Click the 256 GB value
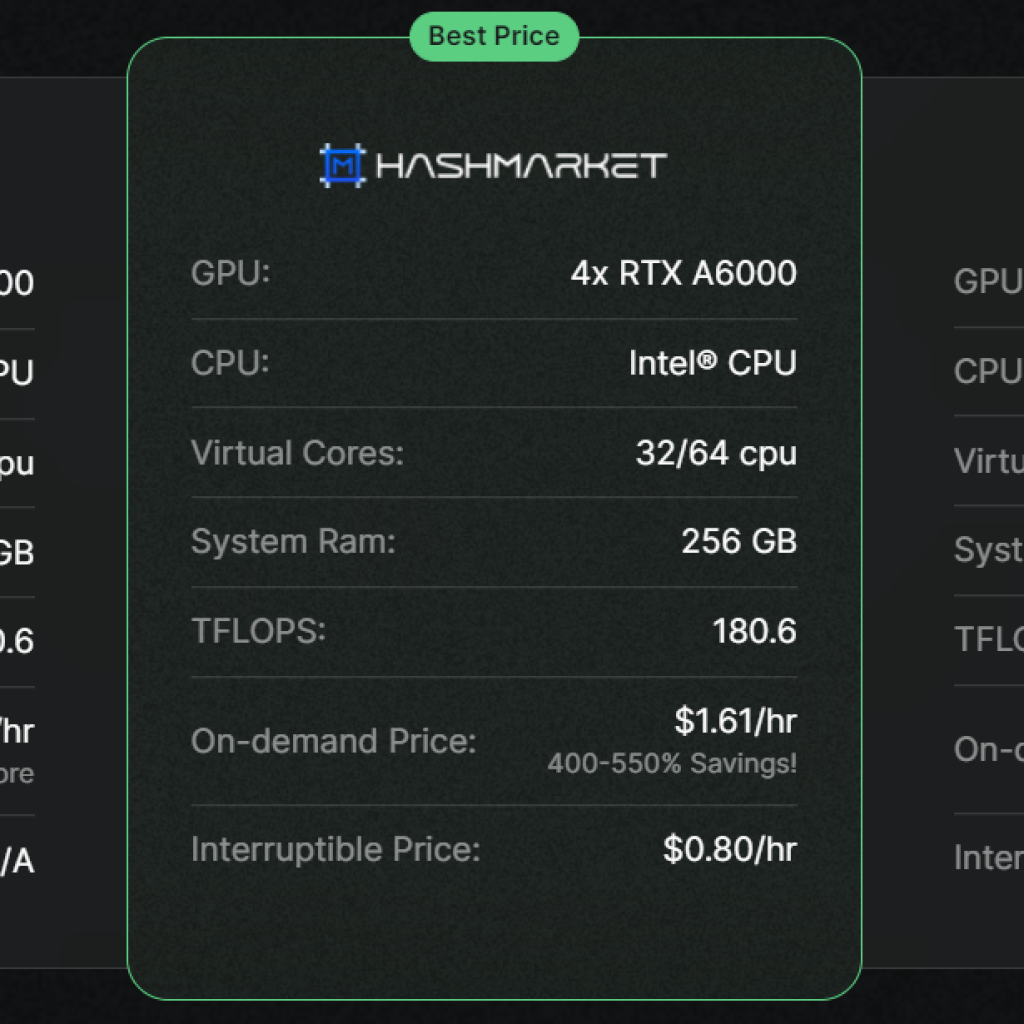 (x=739, y=541)
